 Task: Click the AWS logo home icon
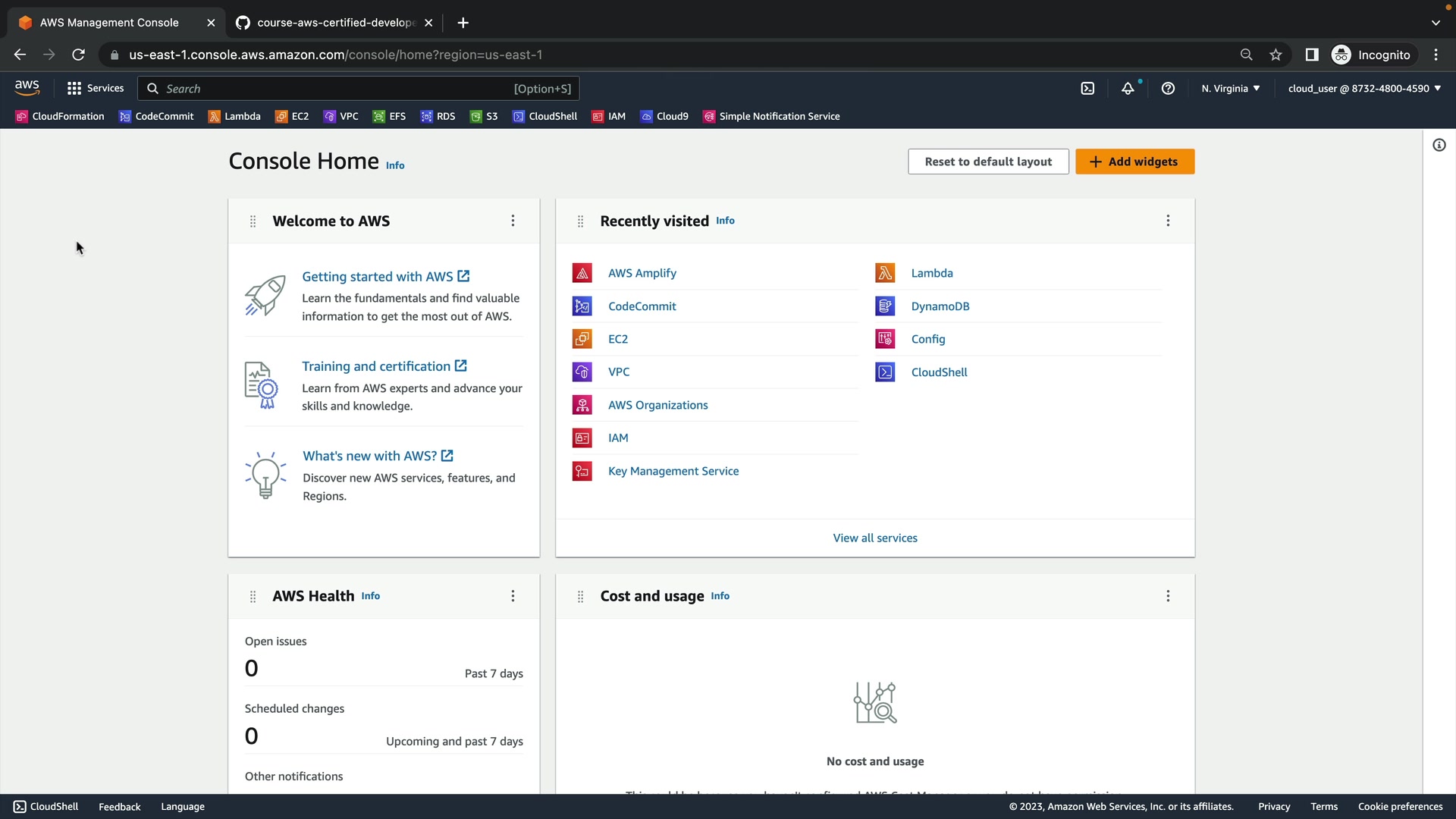pos(27,88)
